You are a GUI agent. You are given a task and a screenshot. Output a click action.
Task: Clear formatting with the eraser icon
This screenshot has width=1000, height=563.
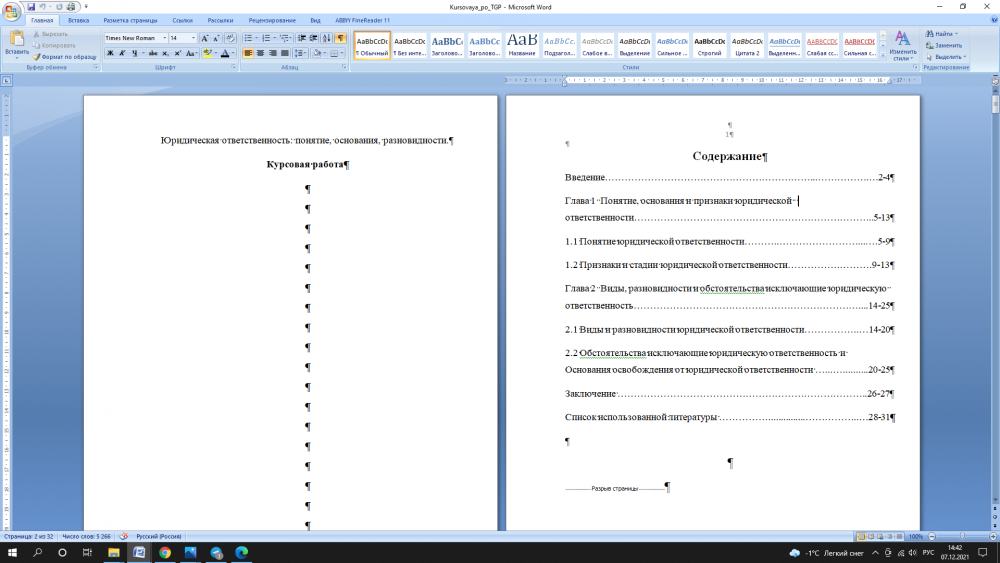231,38
